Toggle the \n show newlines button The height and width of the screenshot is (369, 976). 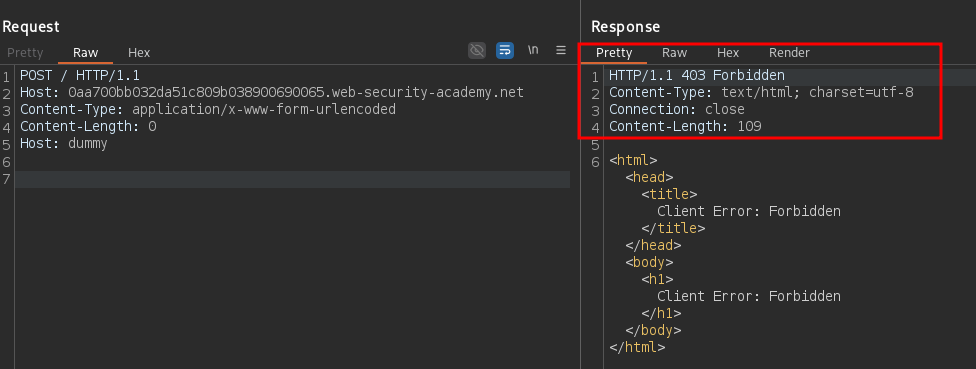(533, 50)
